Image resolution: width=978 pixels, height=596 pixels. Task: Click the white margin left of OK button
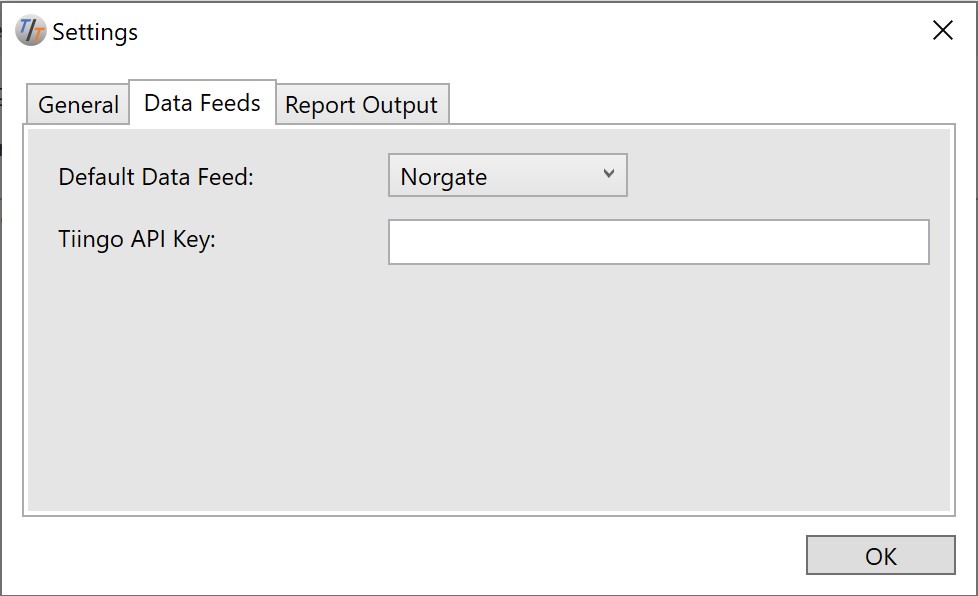click(412, 555)
